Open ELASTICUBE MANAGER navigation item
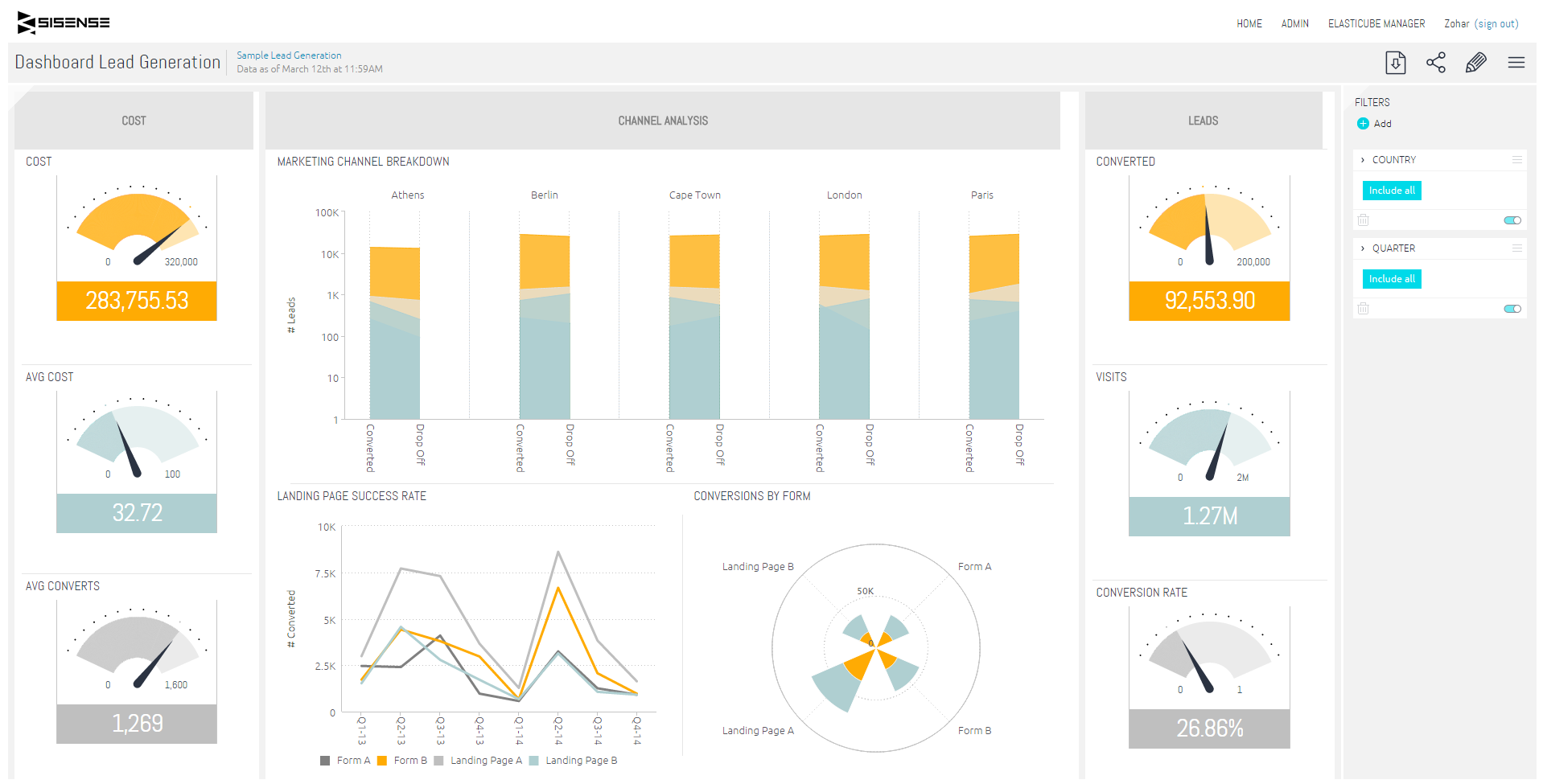 1376,24
